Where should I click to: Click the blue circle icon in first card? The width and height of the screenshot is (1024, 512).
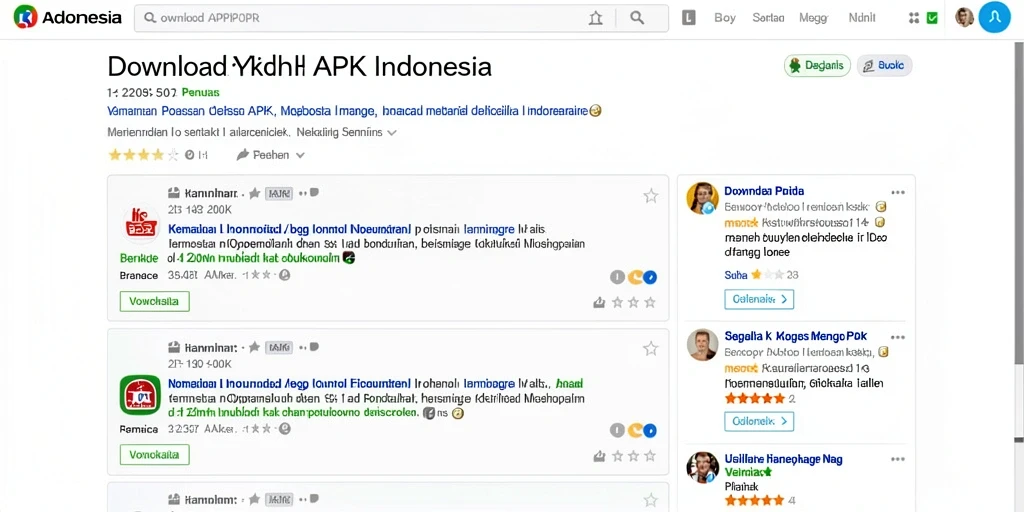pos(650,278)
